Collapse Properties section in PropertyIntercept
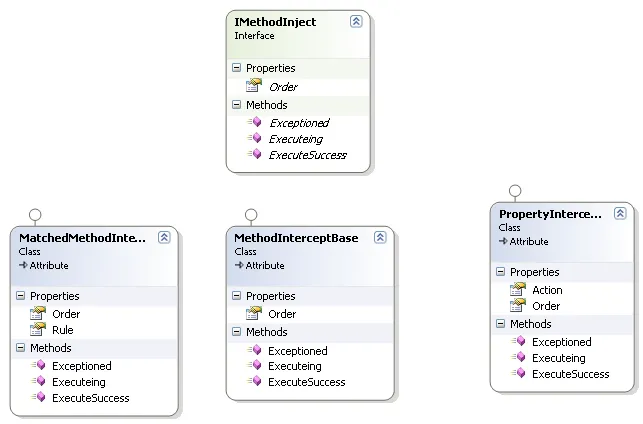Viewport: 643px width, 424px height. pyautogui.click(x=501, y=272)
